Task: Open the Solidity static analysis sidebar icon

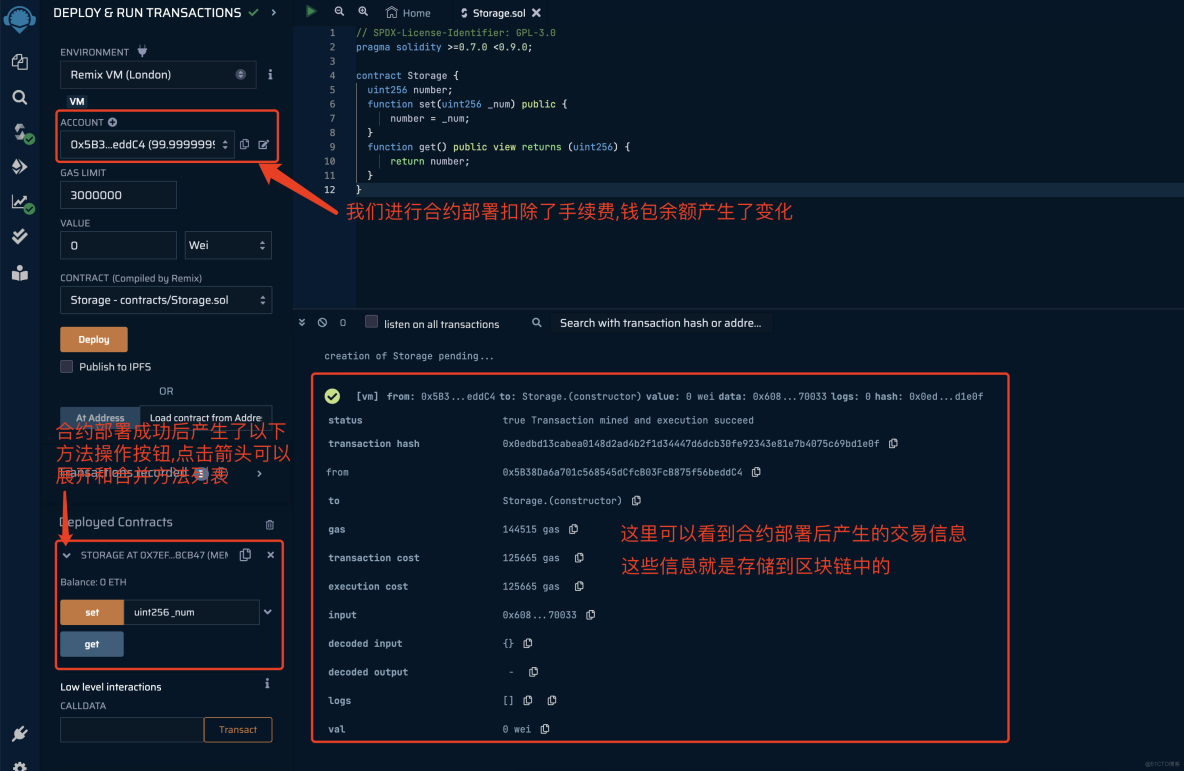Action: click(x=22, y=202)
